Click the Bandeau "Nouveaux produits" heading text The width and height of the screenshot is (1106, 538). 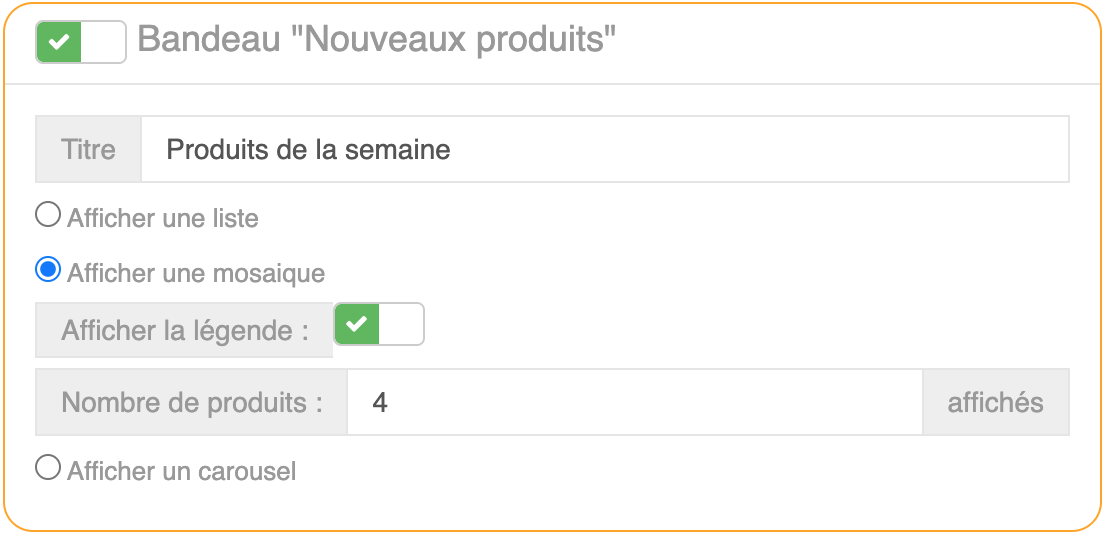376,40
